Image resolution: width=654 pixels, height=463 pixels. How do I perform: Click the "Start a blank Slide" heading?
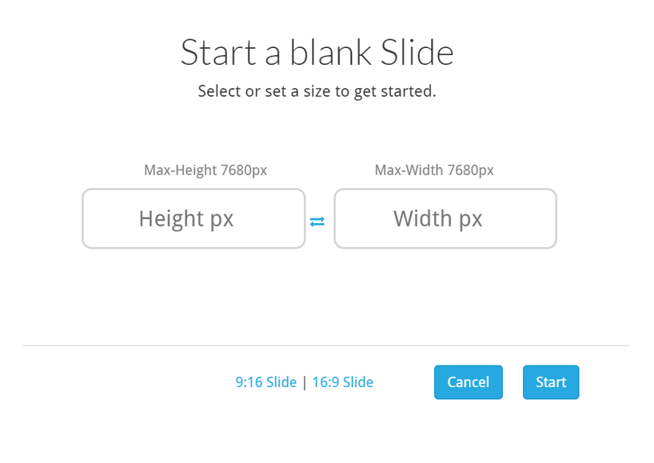click(x=317, y=52)
